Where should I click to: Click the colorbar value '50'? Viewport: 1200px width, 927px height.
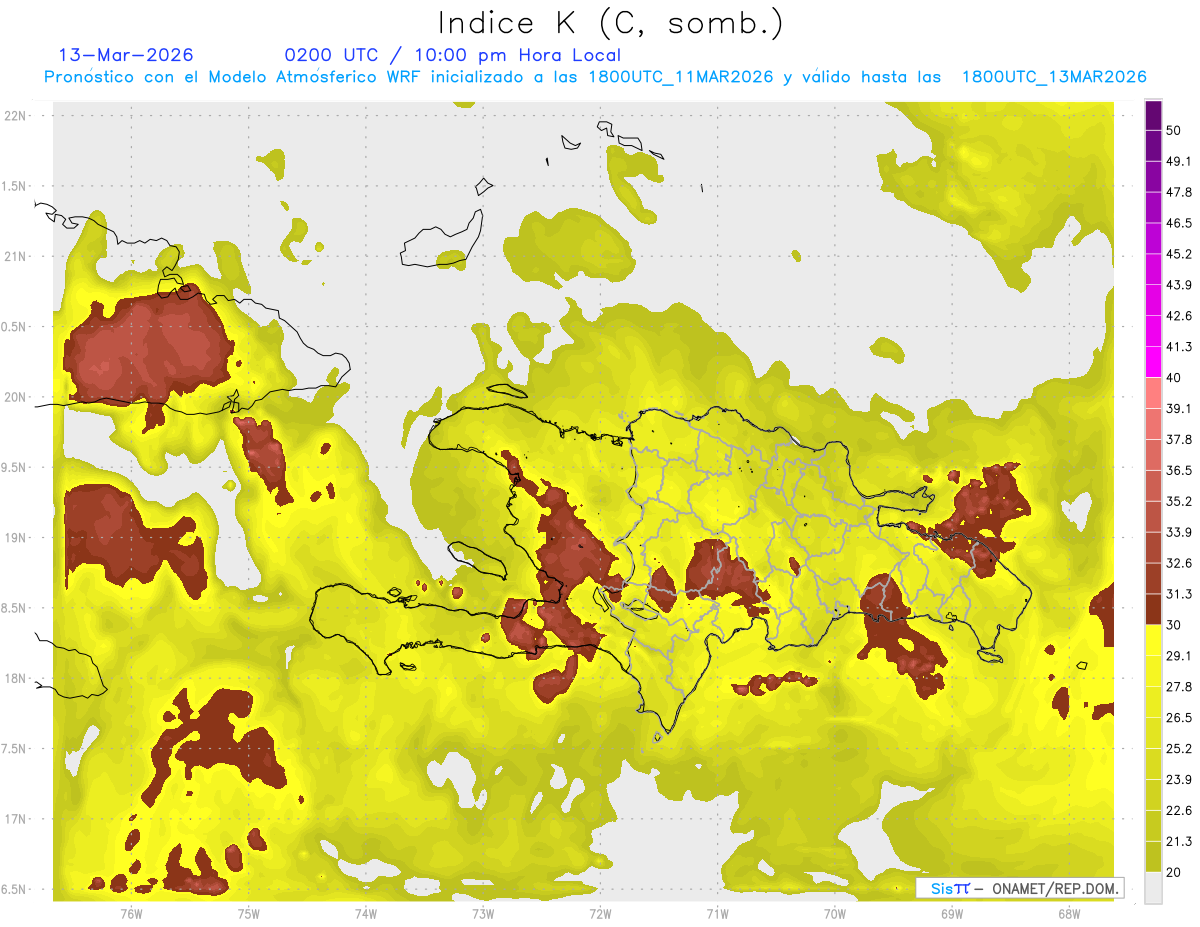(1174, 130)
